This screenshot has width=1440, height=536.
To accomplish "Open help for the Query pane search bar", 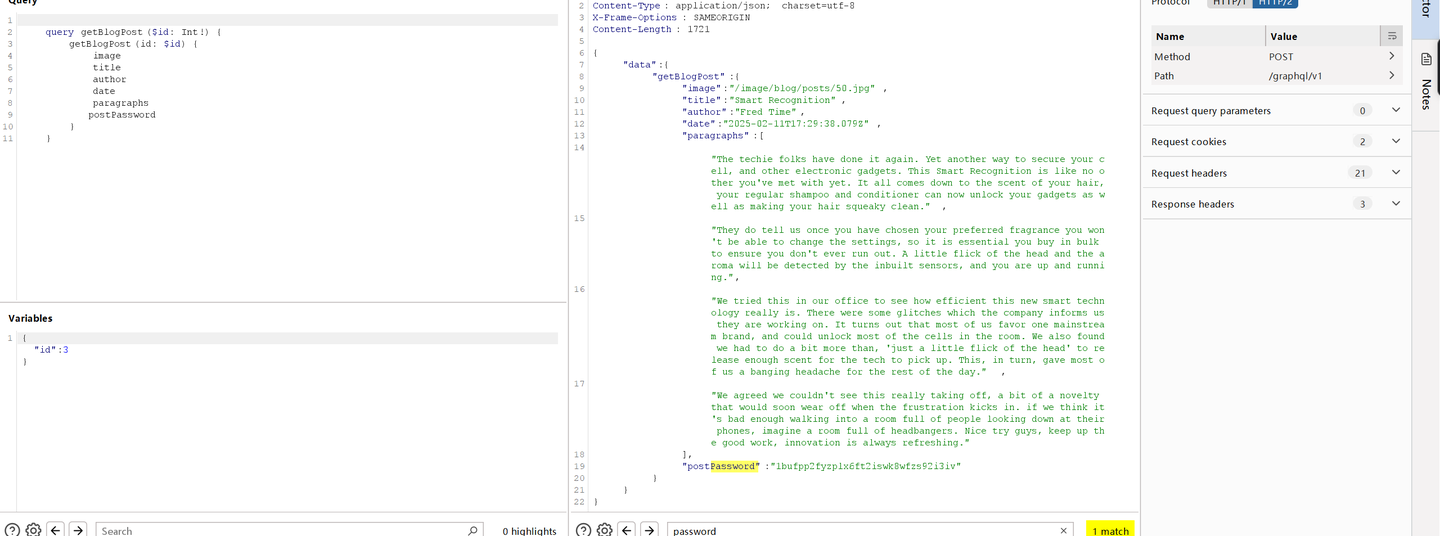I will (x=12, y=530).
